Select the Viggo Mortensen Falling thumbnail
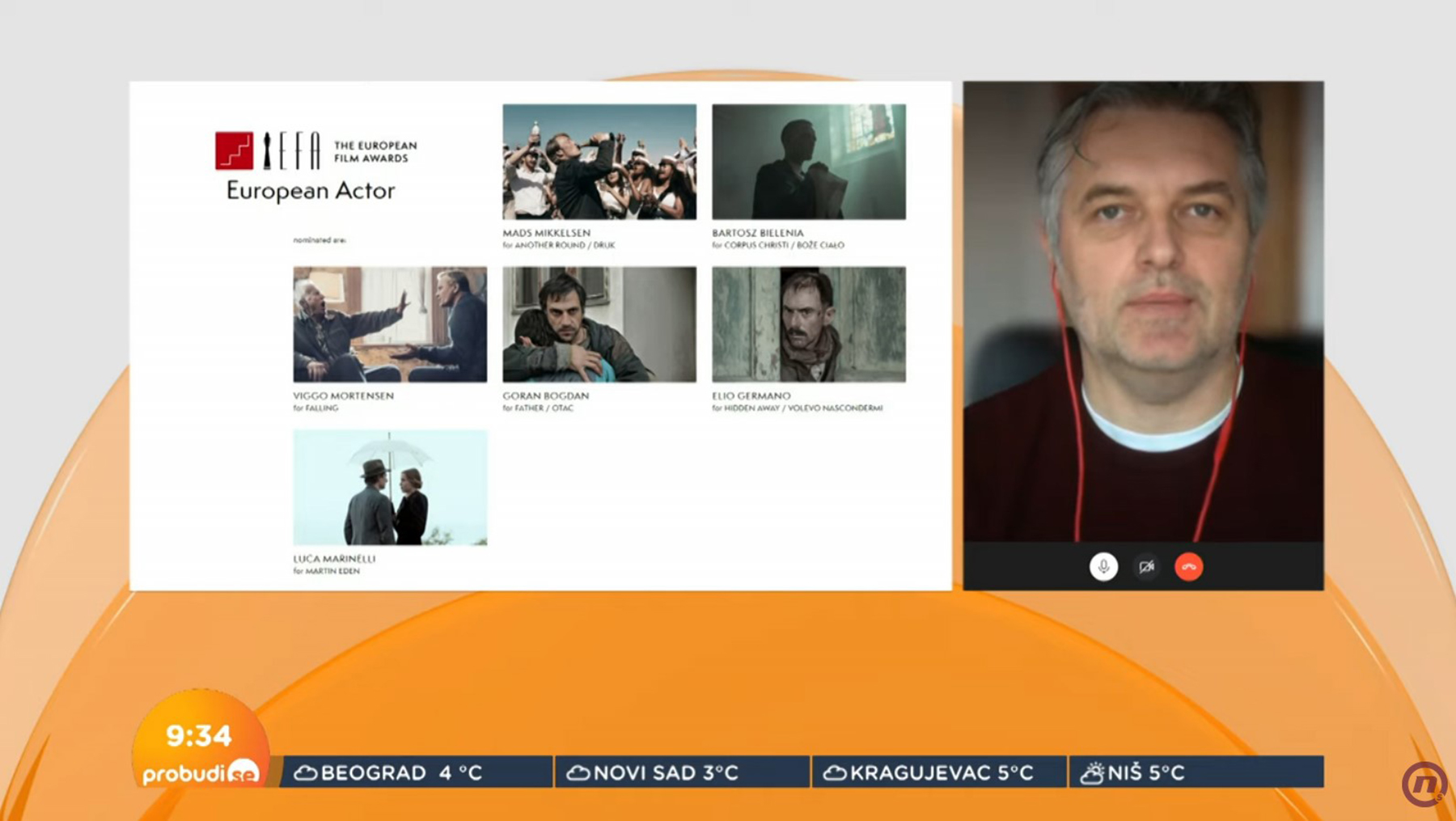Viewport: 1456px width, 821px height. 390,324
